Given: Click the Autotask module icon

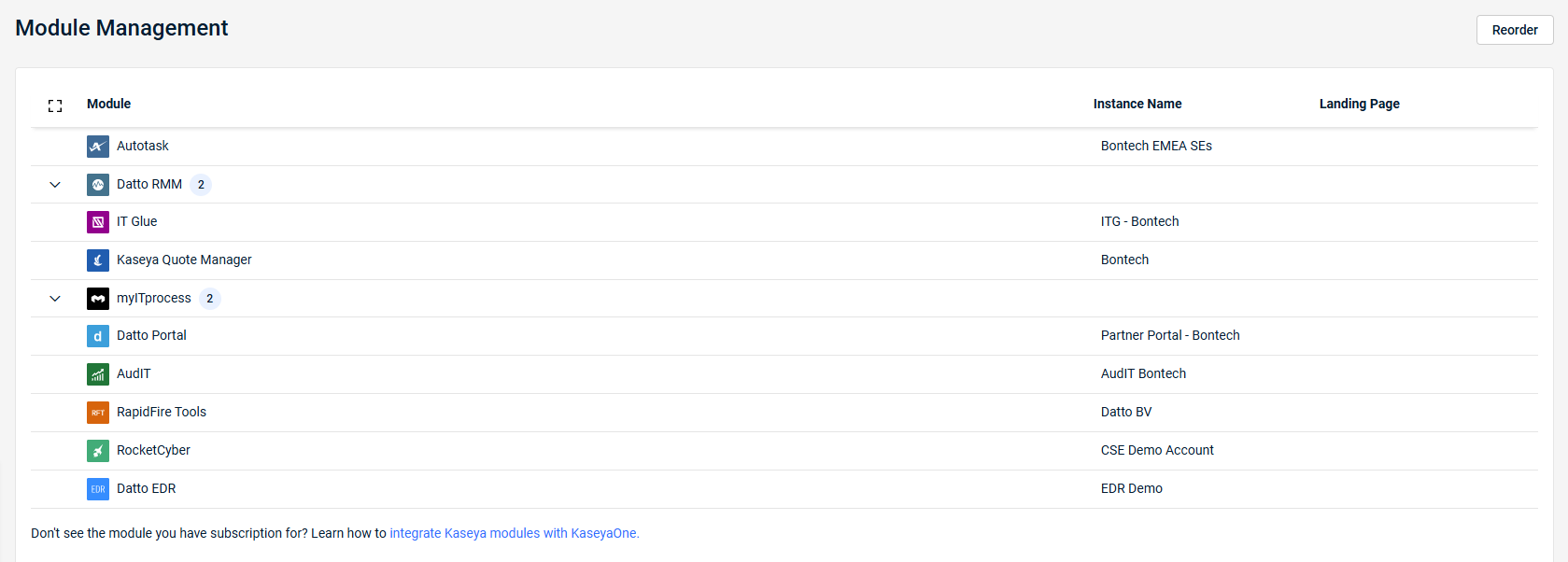Looking at the screenshot, I should (x=98, y=147).
